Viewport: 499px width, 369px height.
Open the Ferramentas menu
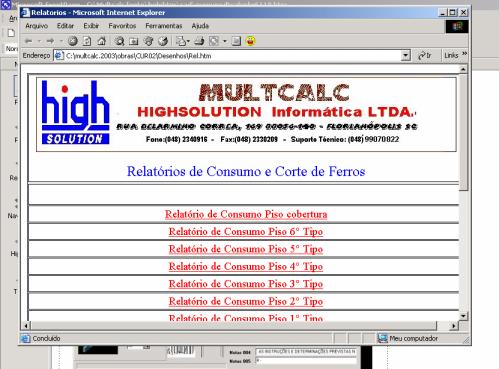click(164, 26)
